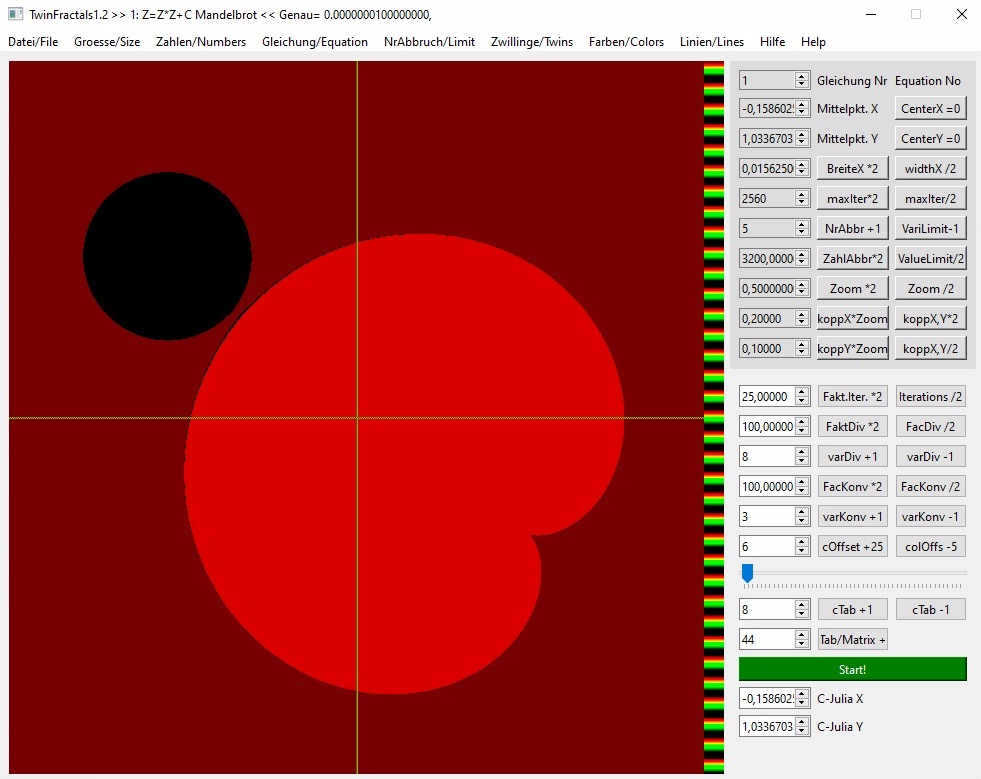Click the green Start! button

coord(852,670)
